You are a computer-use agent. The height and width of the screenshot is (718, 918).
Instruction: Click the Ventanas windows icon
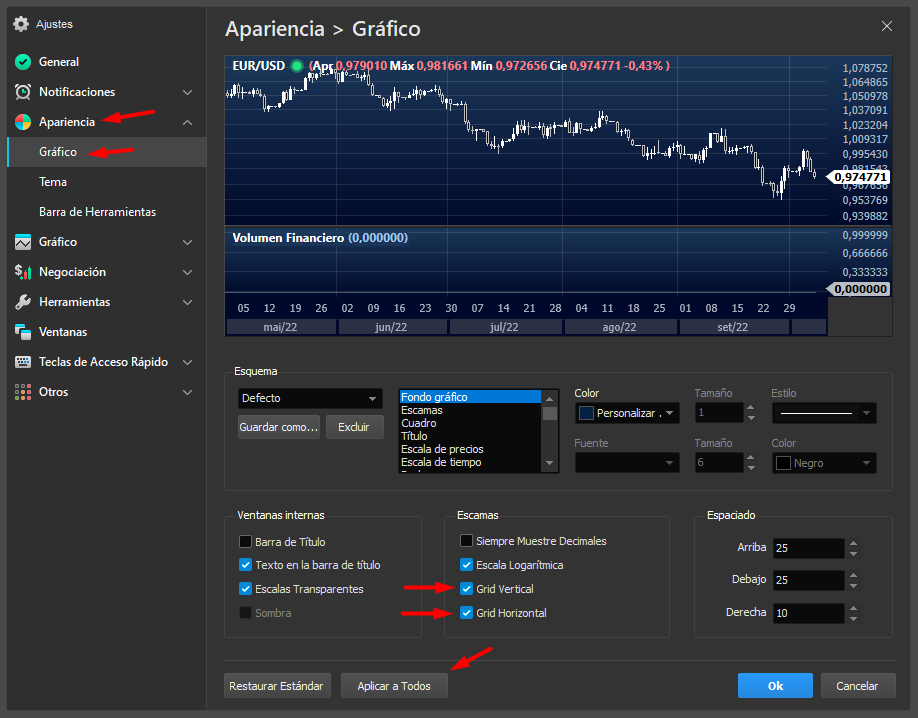[x=23, y=332]
